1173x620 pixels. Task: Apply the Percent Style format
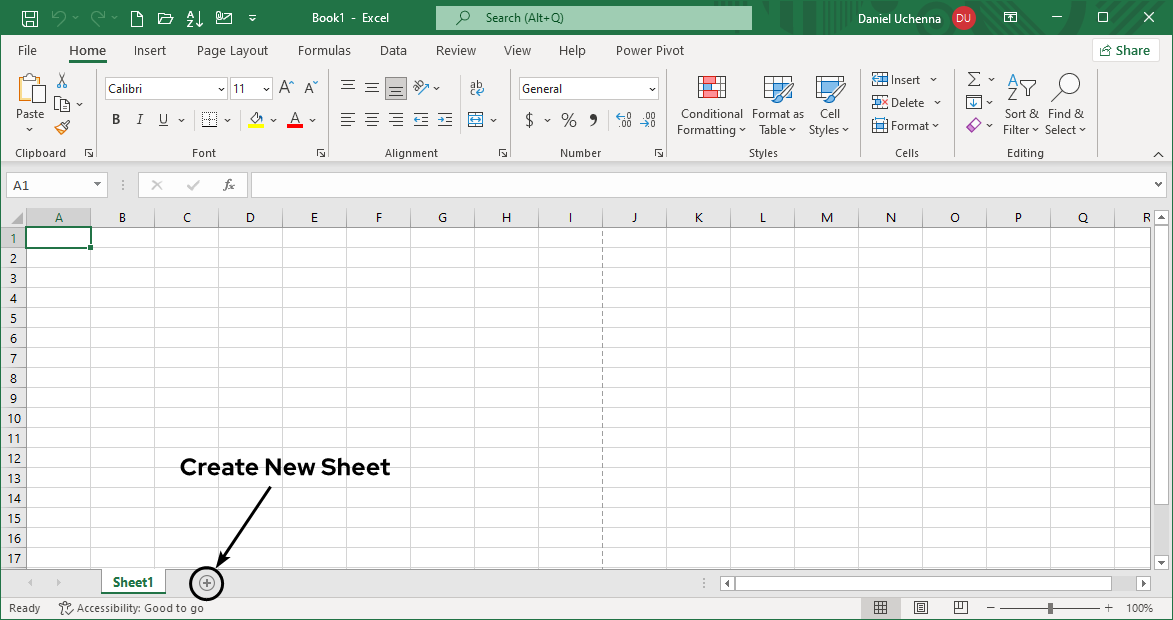pyautogui.click(x=567, y=119)
